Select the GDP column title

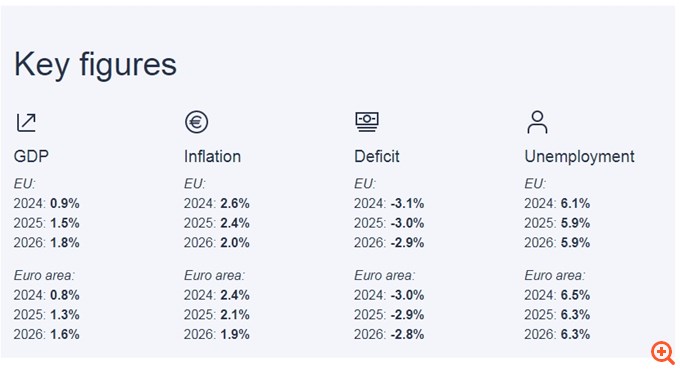pyautogui.click(x=31, y=156)
